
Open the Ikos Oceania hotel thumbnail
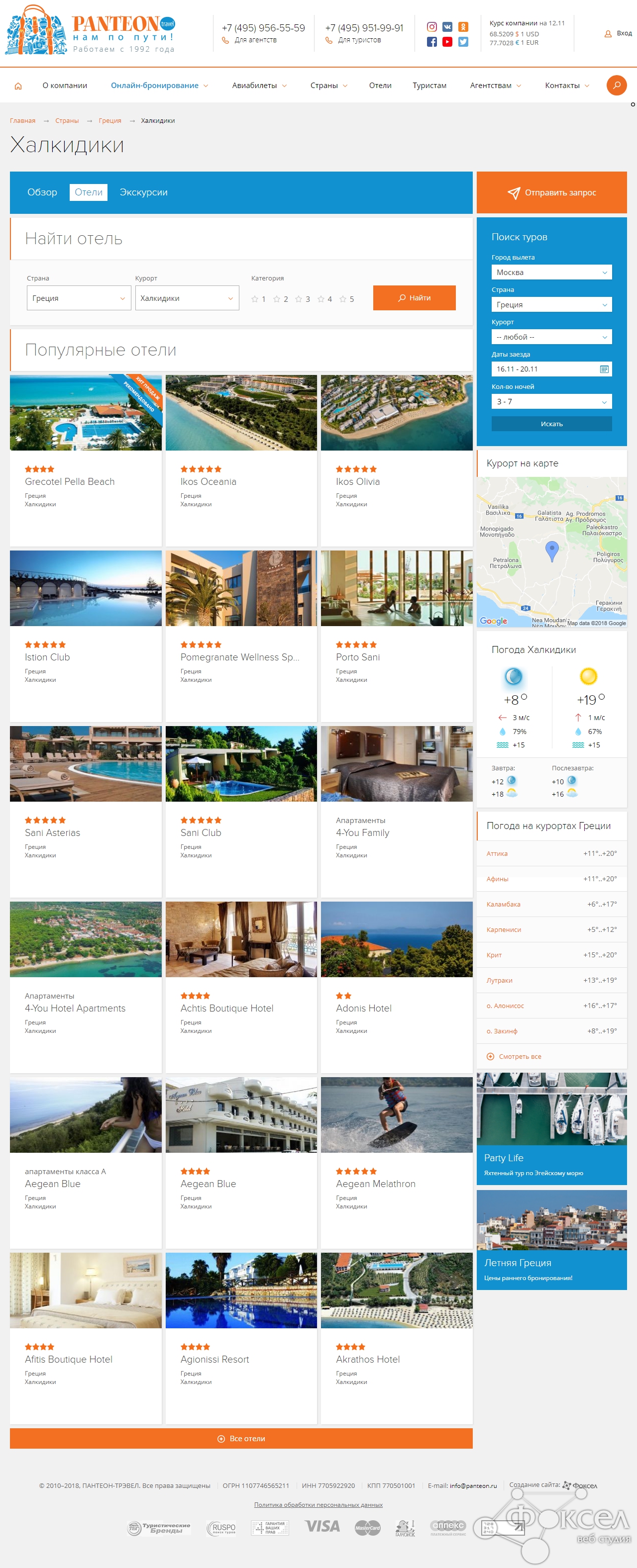coord(241,413)
